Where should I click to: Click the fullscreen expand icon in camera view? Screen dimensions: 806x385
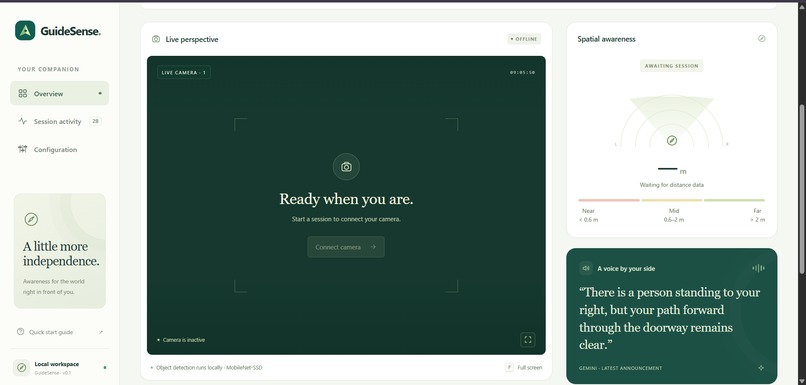click(x=528, y=340)
